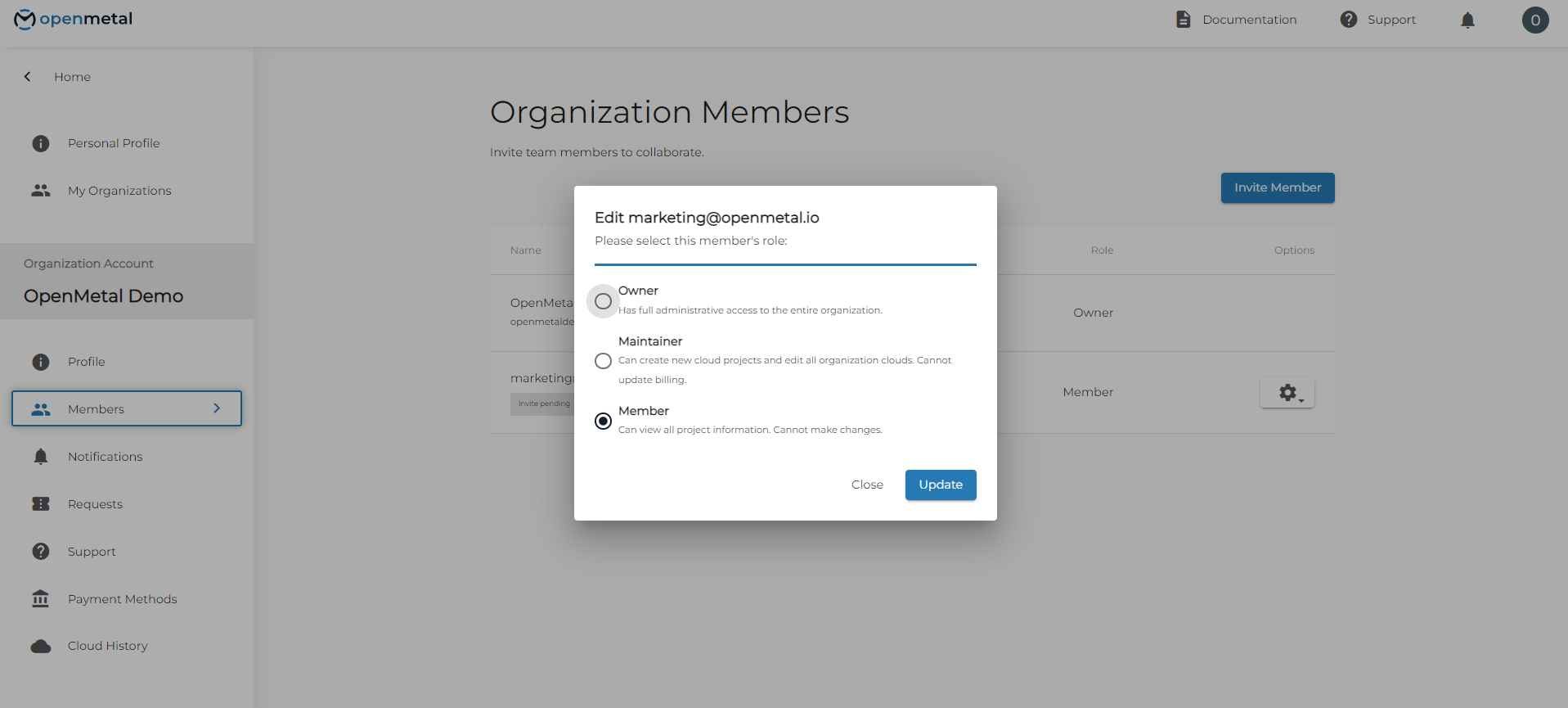
Task: Click the Payment Methods bank icon
Action: 41,599
